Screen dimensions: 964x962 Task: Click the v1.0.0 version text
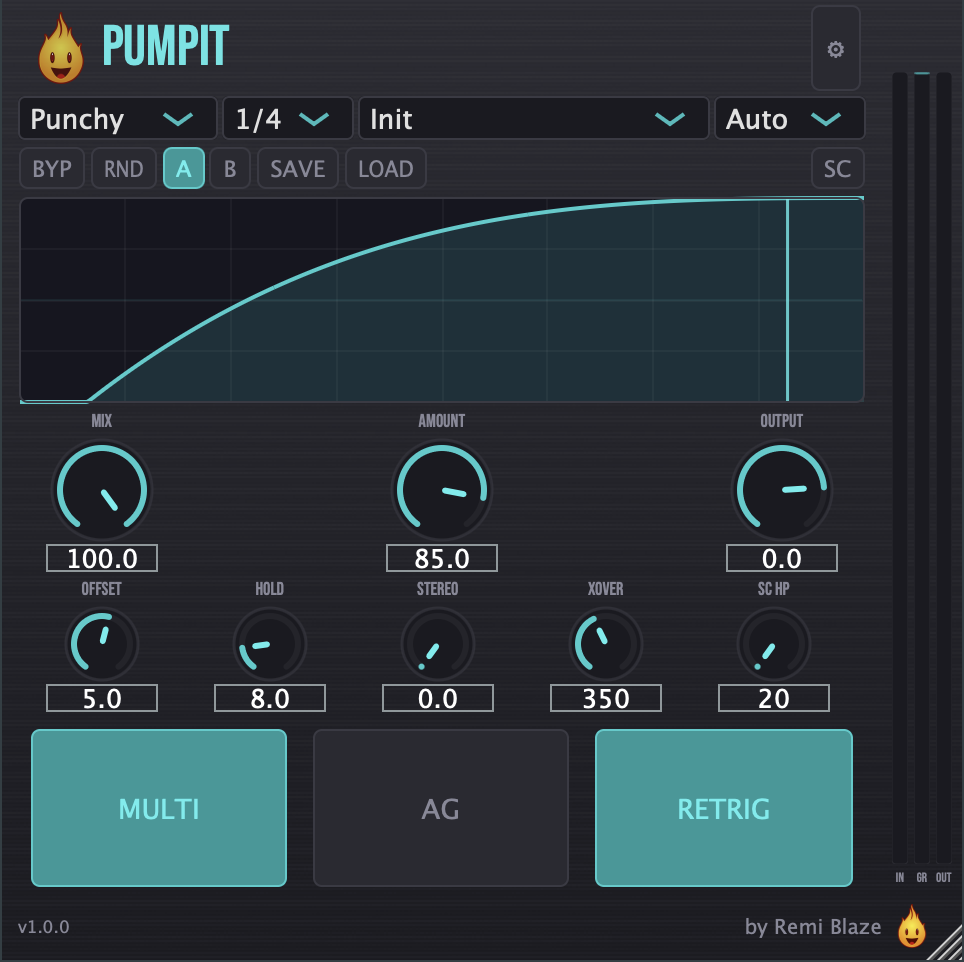[44, 927]
